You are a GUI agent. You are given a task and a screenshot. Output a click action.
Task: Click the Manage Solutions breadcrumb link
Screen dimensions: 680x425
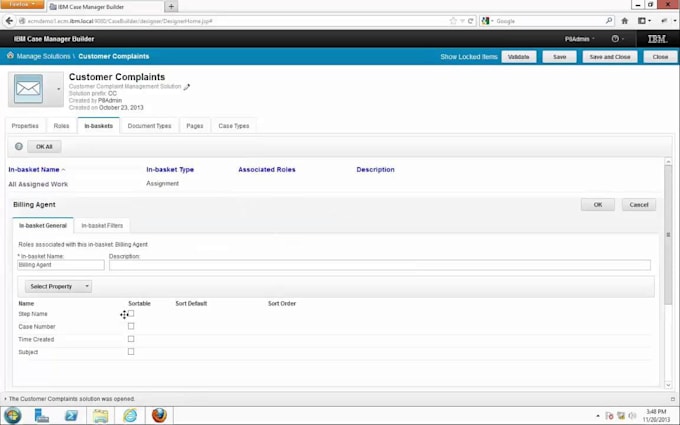coord(43,56)
